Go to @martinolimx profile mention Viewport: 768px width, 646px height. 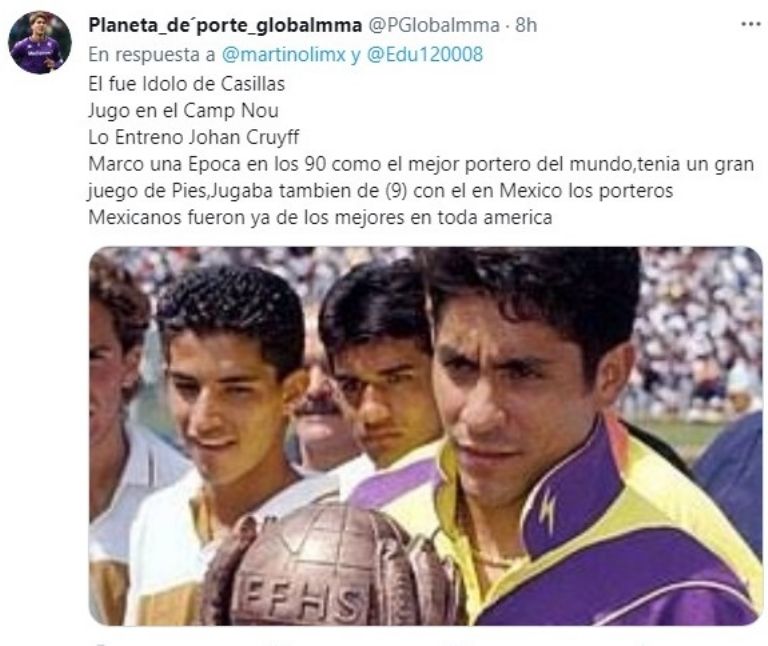284,54
